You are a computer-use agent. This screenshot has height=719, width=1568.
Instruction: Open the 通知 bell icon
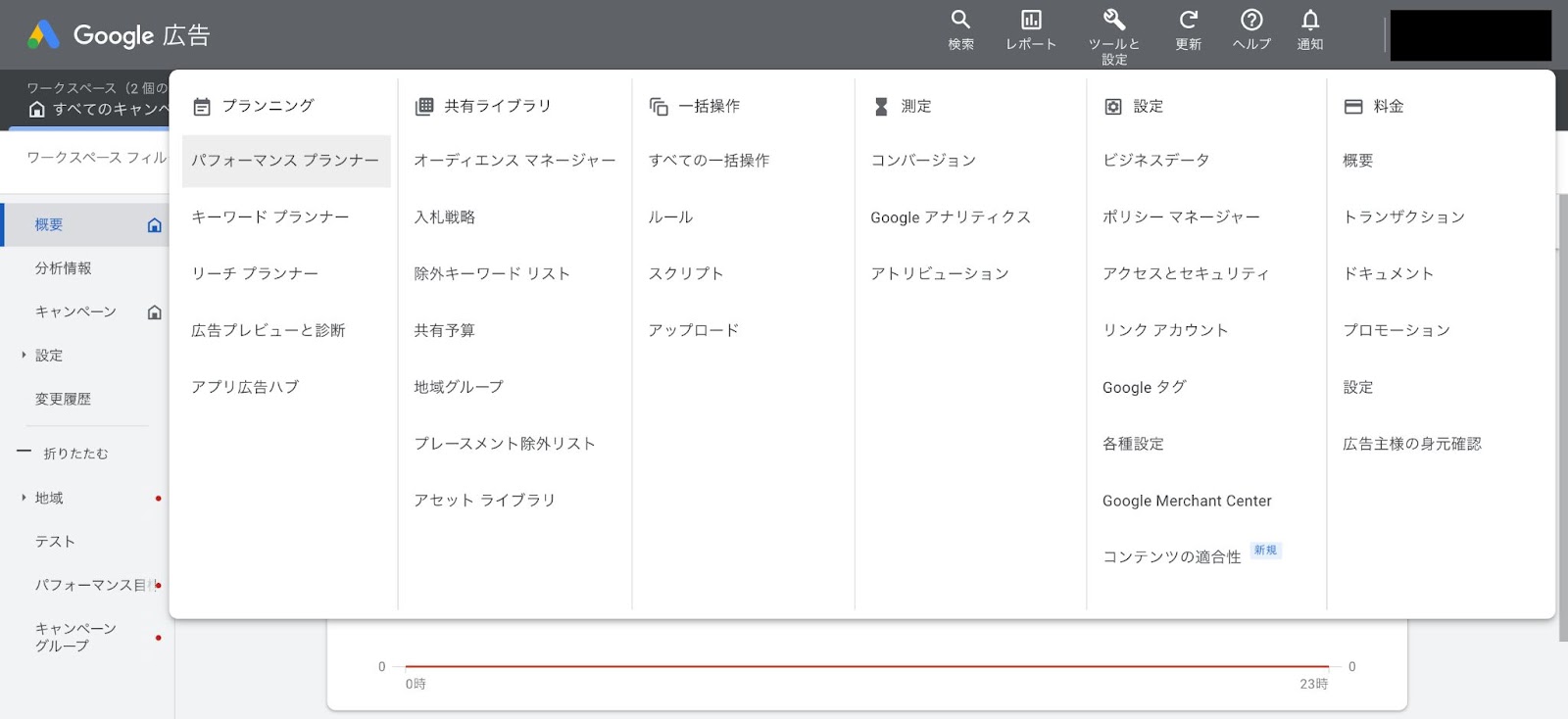pyautogui.click(x=1310, y=20)
